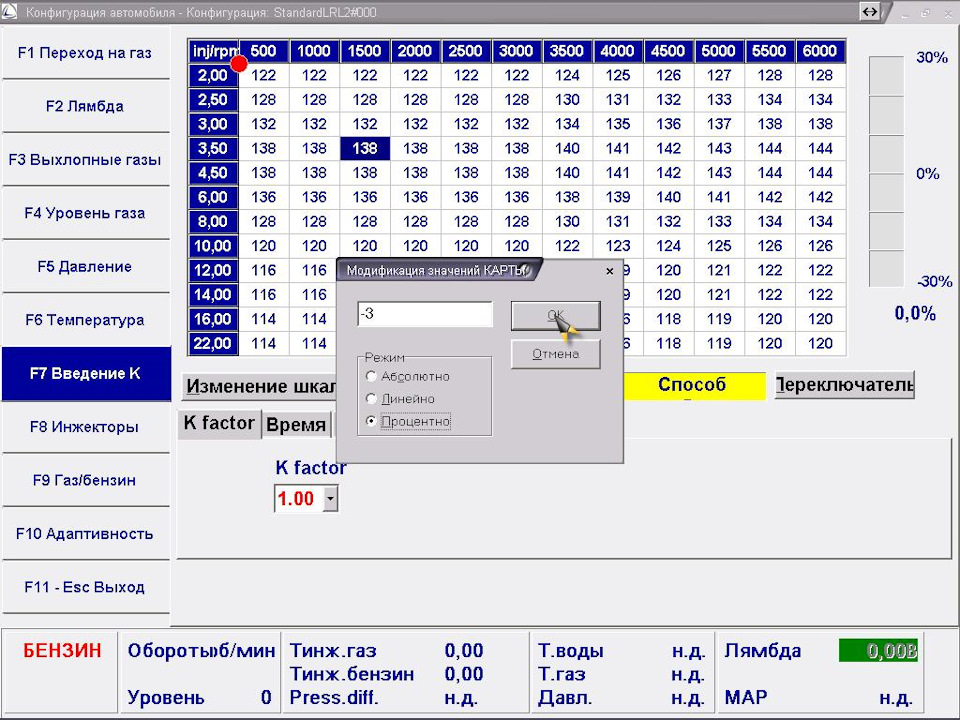This screenshot has width=960, height=720.
Task: Click the Изменение шкалы button
Action: point(260,386)
